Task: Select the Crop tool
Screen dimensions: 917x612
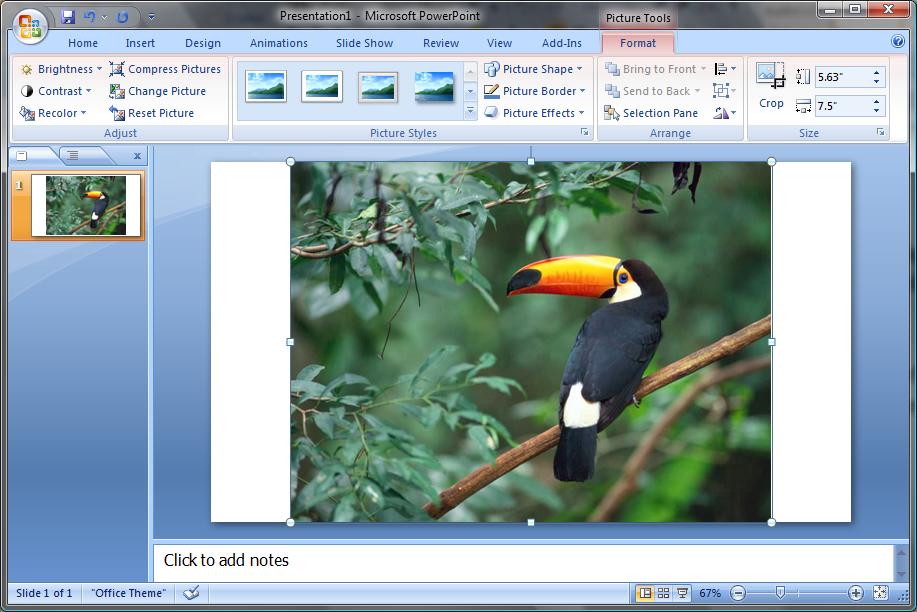Action: click(771, 86)
